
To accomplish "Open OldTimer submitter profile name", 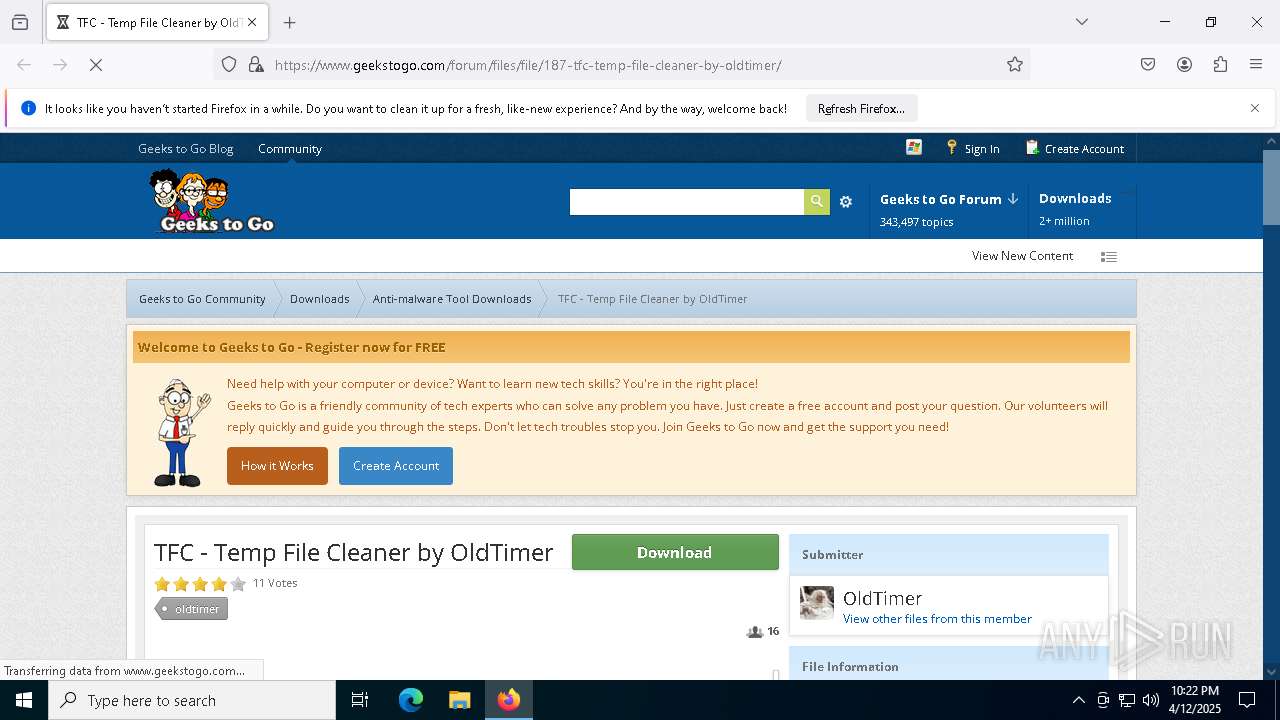I will 882,598.
